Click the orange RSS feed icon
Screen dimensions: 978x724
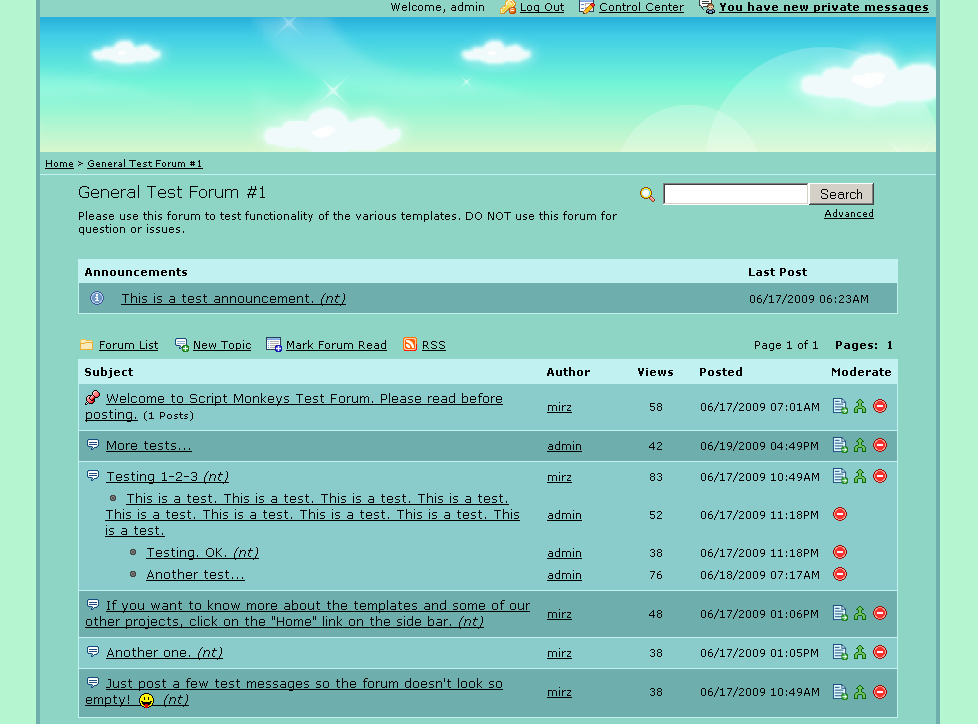410,344
